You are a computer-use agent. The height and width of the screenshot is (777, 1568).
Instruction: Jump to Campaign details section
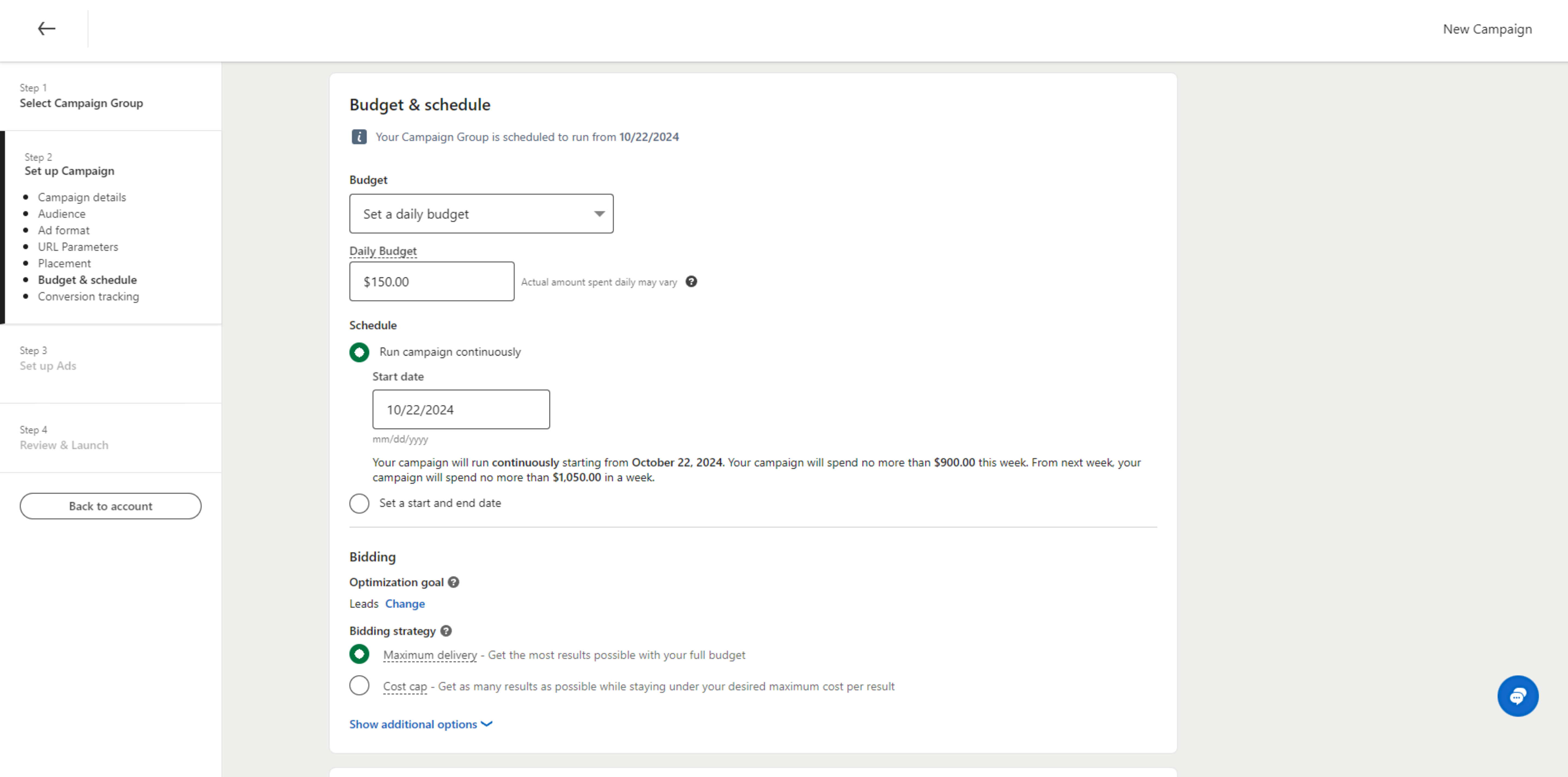pyautogui.click(x=82, y=197)
